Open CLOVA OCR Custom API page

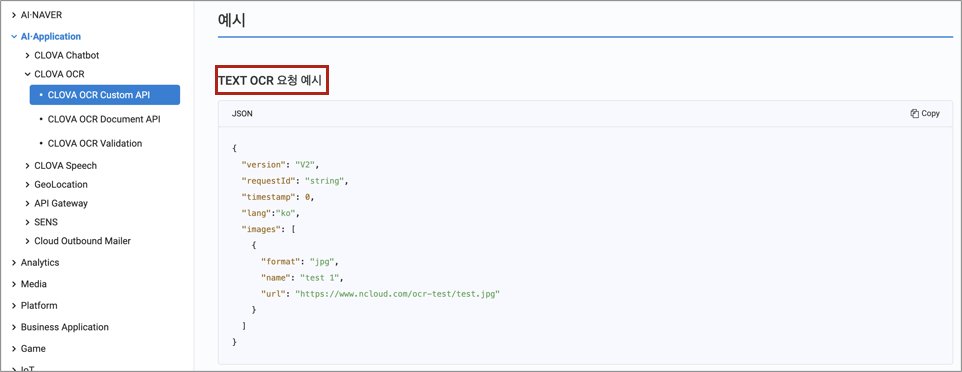coord(104,95)
